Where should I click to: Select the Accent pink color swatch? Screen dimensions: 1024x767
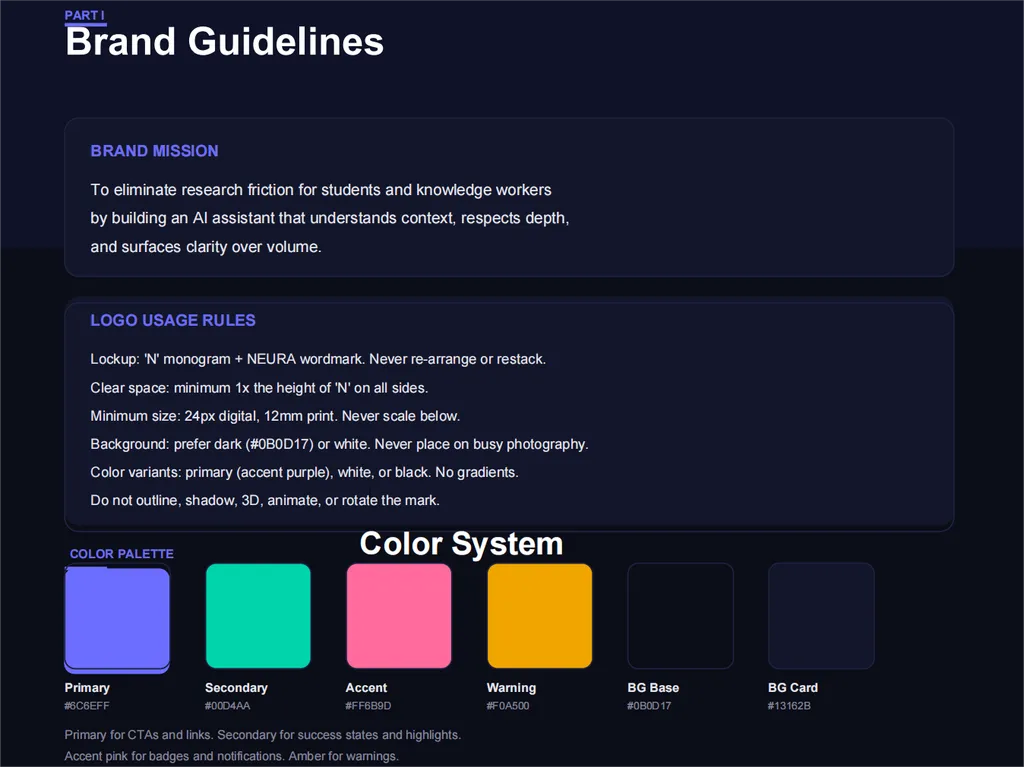tap(399, 616)
